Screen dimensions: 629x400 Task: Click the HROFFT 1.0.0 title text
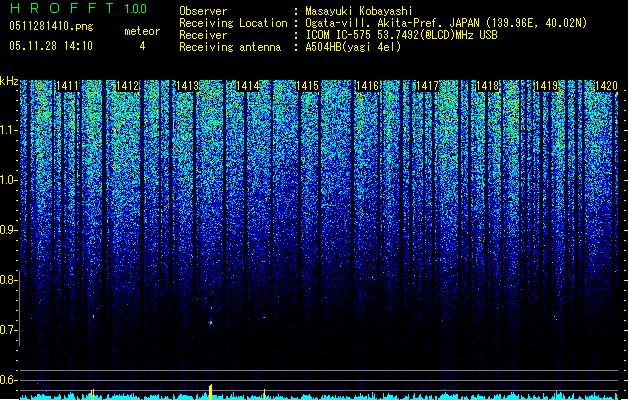(x=78, y=8)
